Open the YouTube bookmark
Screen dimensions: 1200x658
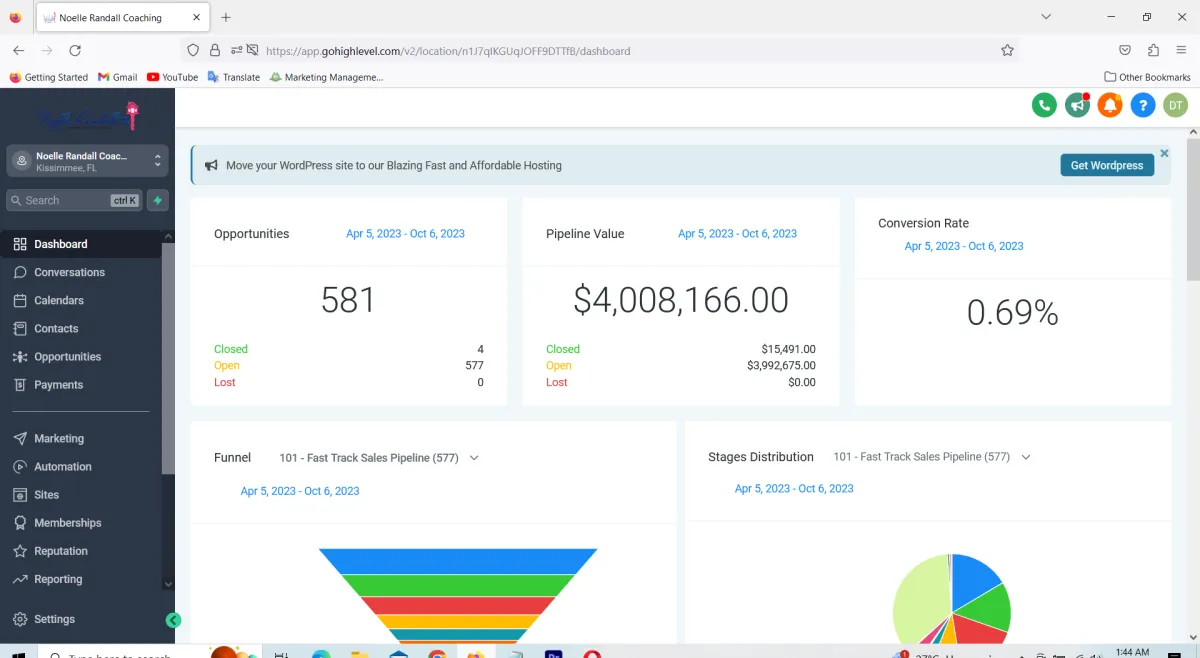(172, 77)
